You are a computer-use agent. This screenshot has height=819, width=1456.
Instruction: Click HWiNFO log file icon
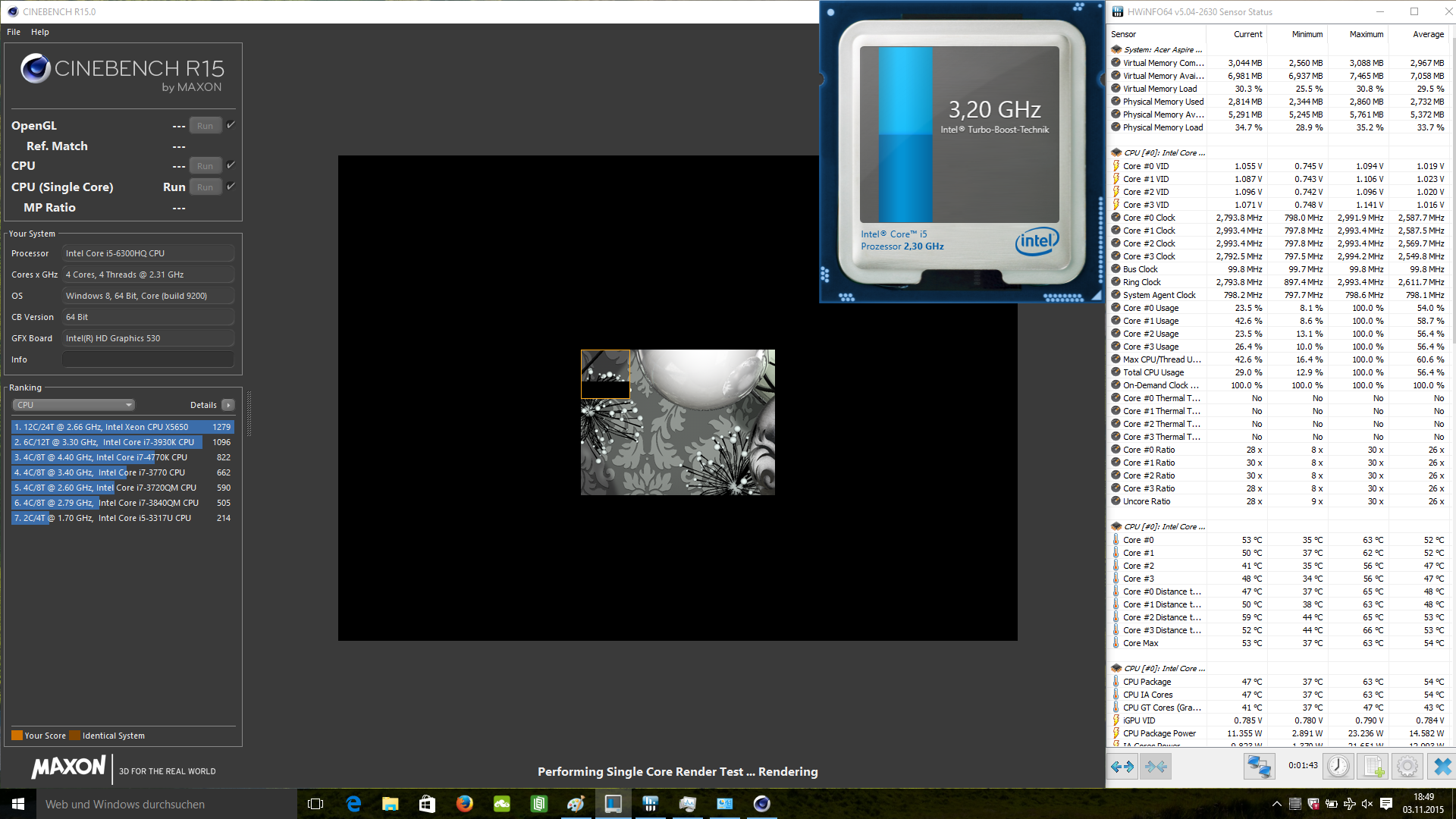[1373, 767]
